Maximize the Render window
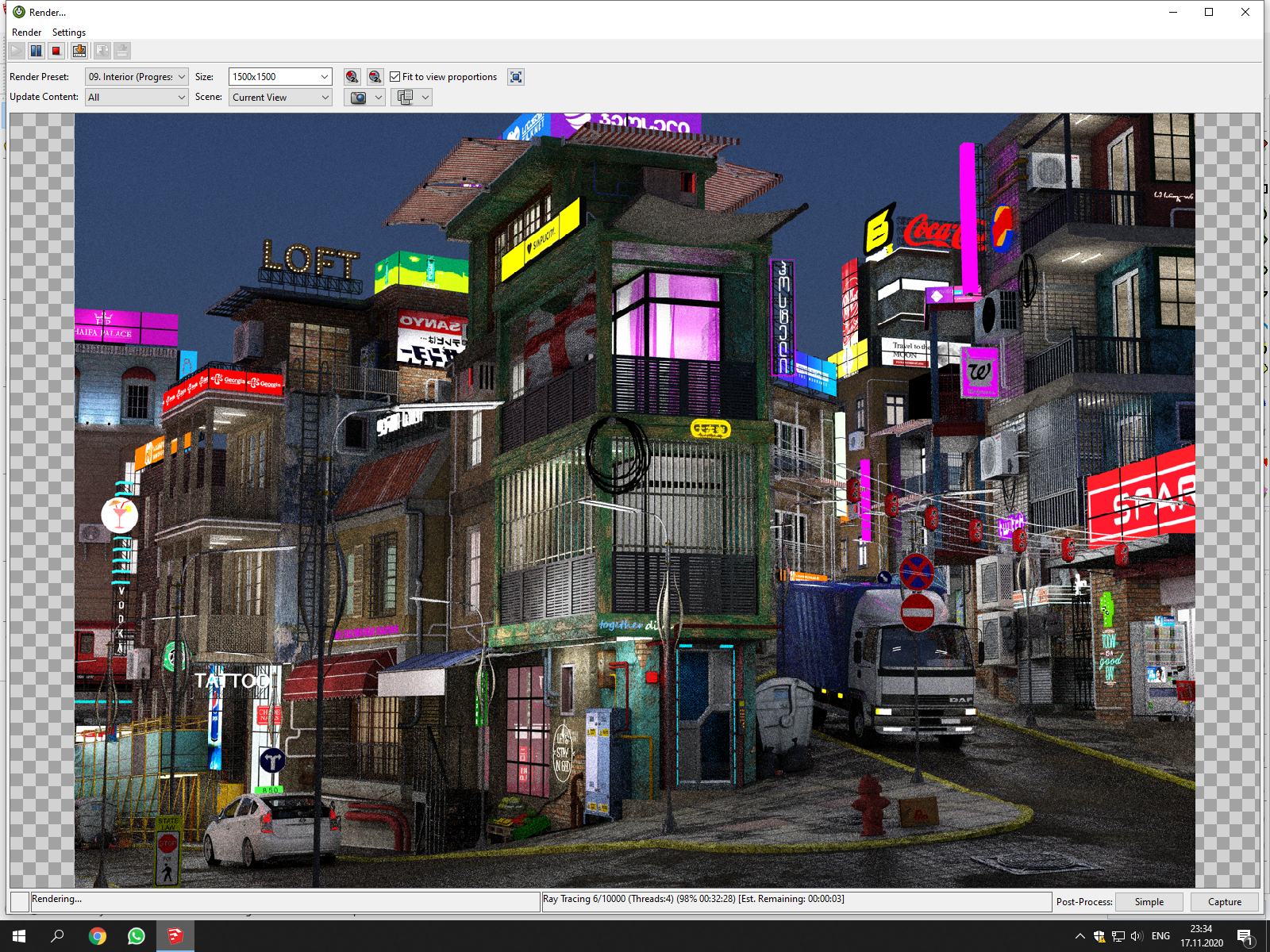Image resolution: width=1270 pixels, height=952 pixels. pos(1209,12)
